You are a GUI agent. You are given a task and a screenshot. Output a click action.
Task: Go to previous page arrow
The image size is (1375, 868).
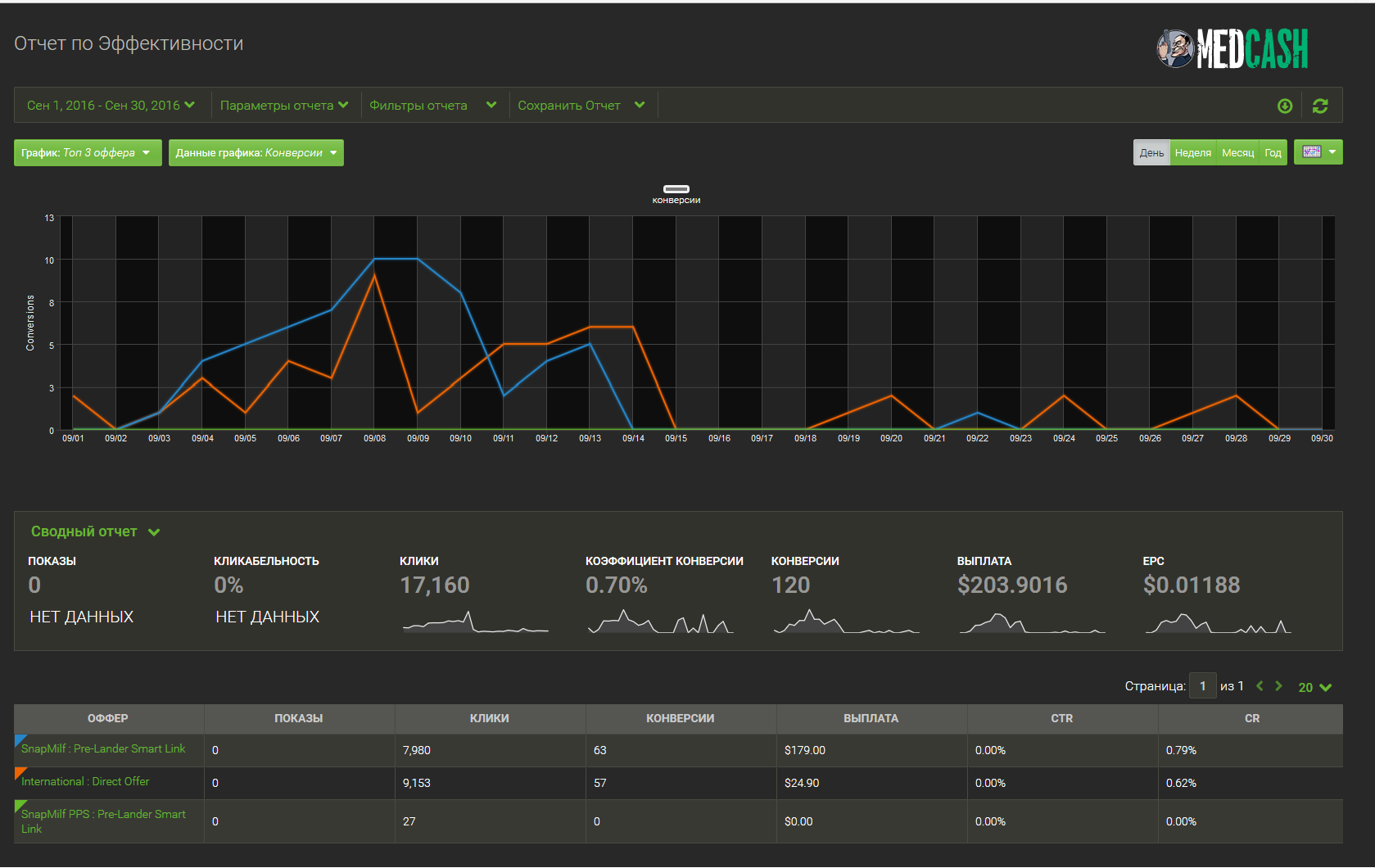coord(1260,686)
